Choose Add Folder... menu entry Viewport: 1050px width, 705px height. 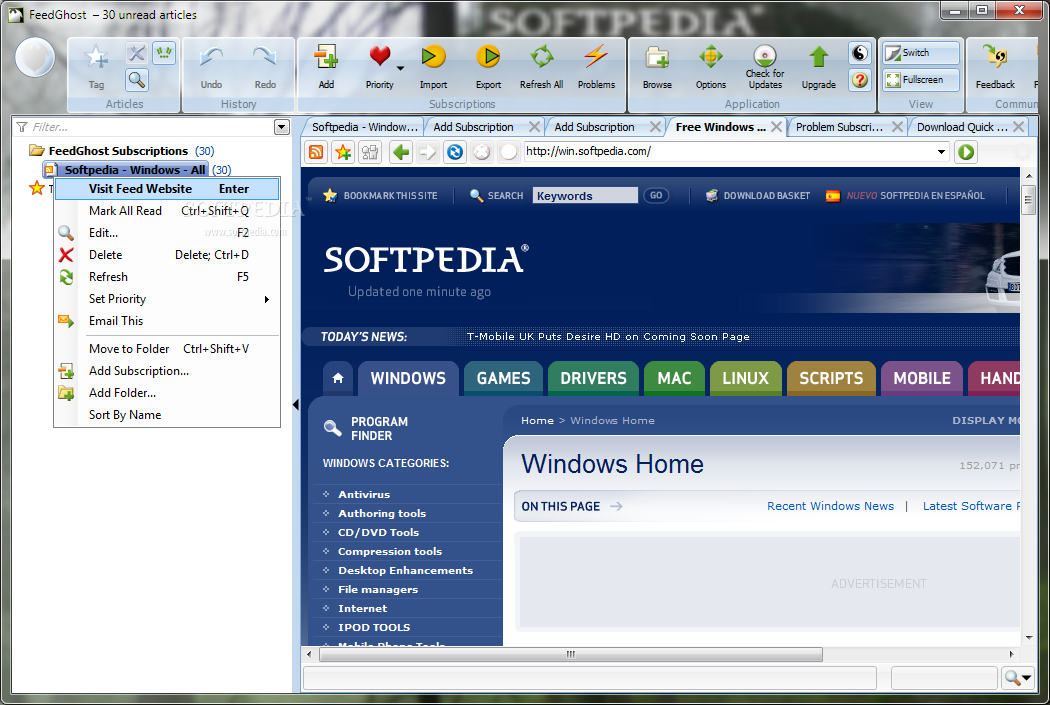[167, 393]
